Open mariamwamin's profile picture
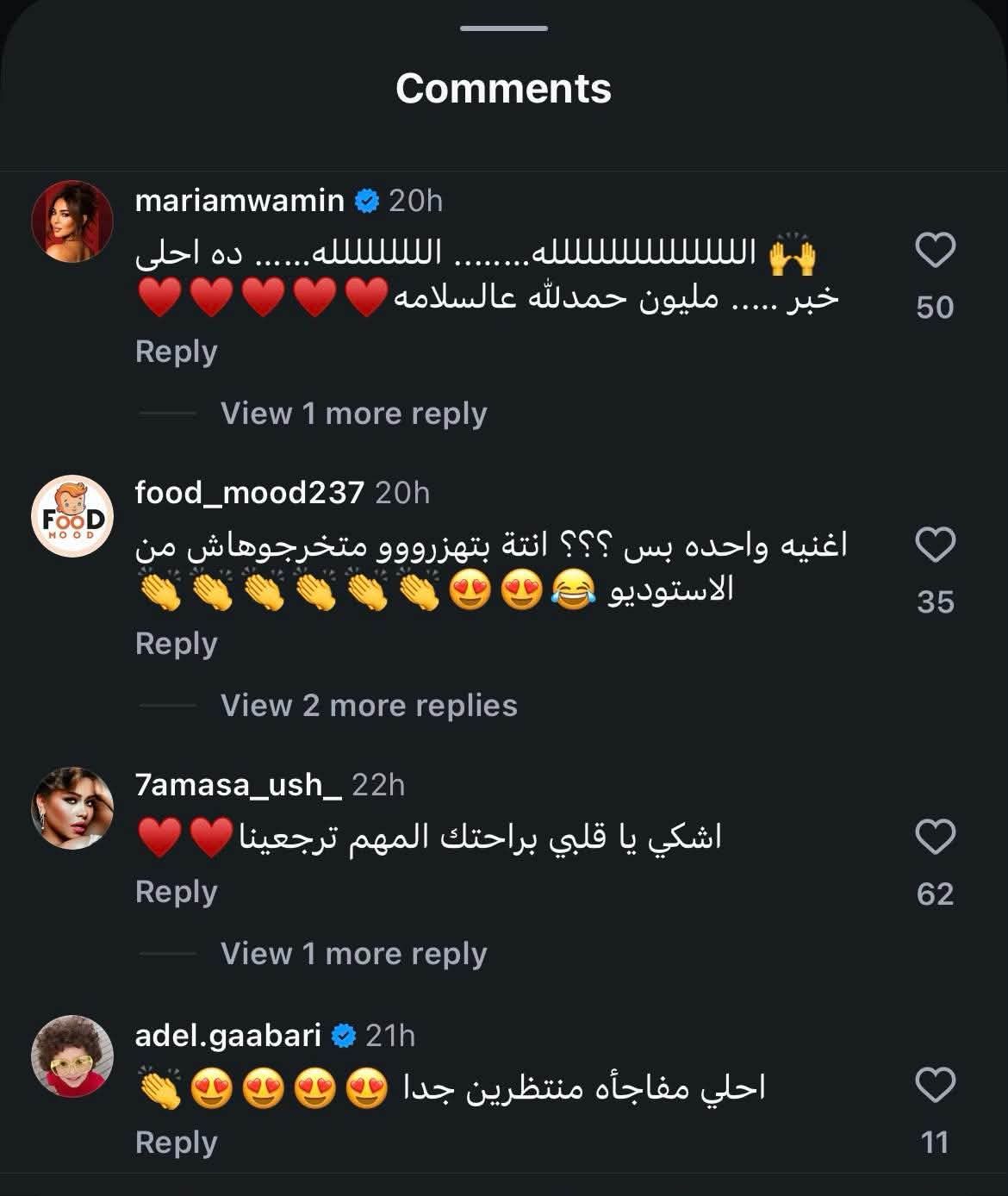This screenshot has width=1008, height=1196. click(74, 215)
